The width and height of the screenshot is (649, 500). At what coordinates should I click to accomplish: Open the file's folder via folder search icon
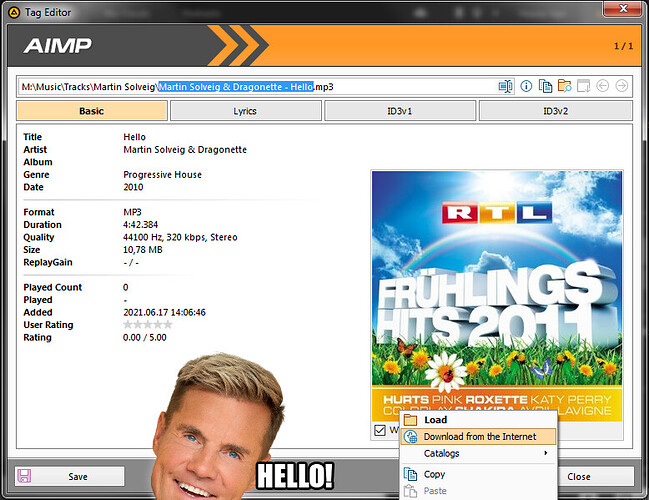[564, 86]
